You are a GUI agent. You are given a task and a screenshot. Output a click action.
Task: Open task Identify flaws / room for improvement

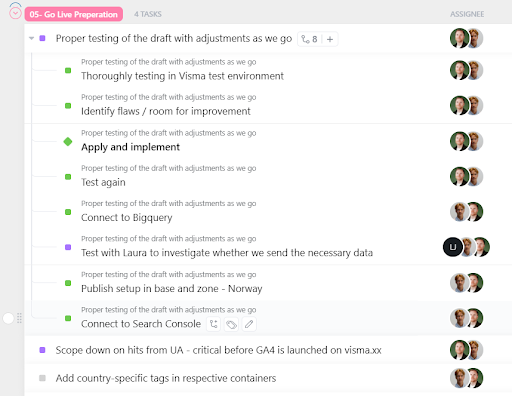click(x=166, y=111)
